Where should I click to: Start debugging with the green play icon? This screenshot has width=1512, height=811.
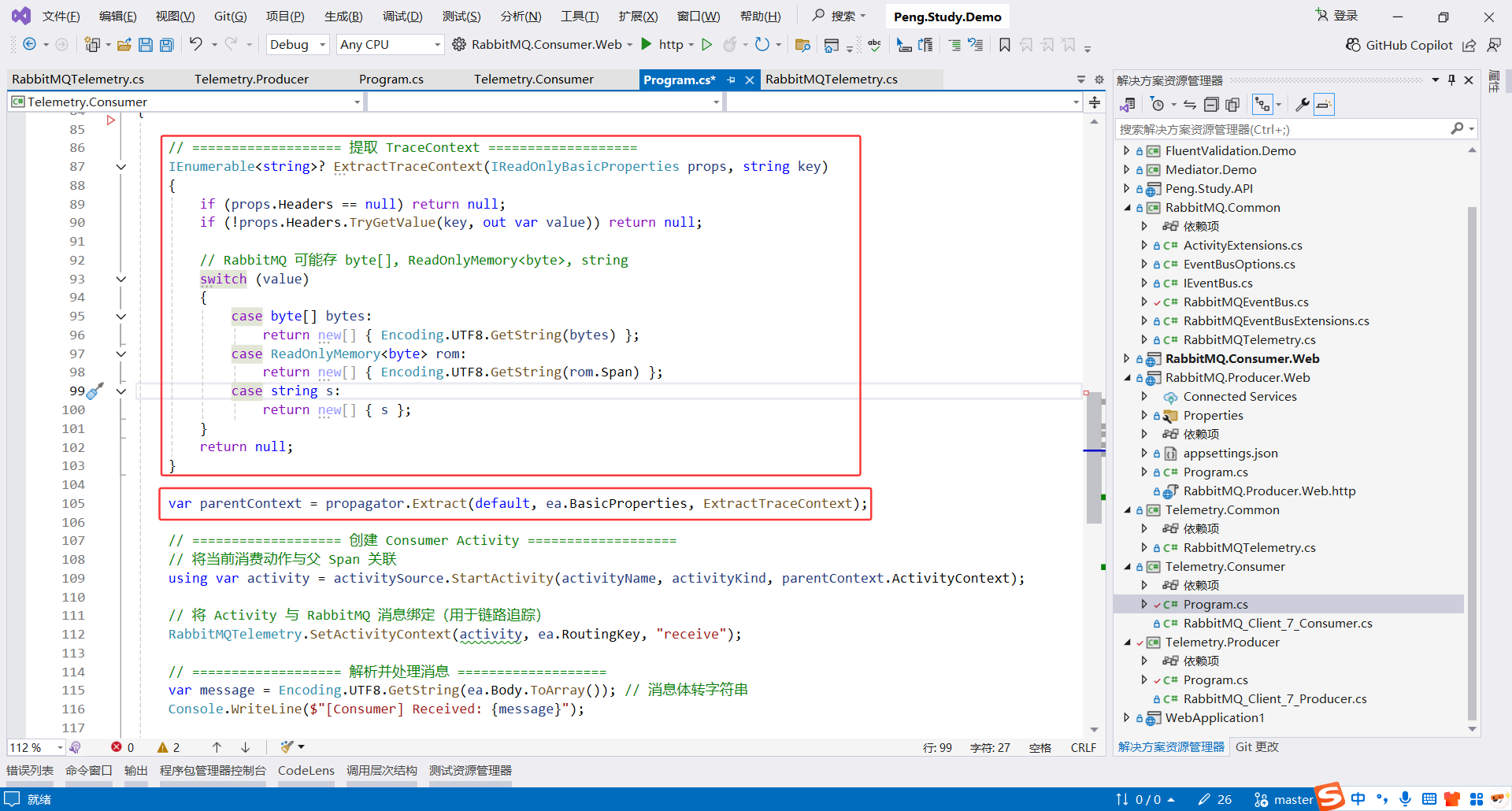pyautogui.click(x=647, y=44)
